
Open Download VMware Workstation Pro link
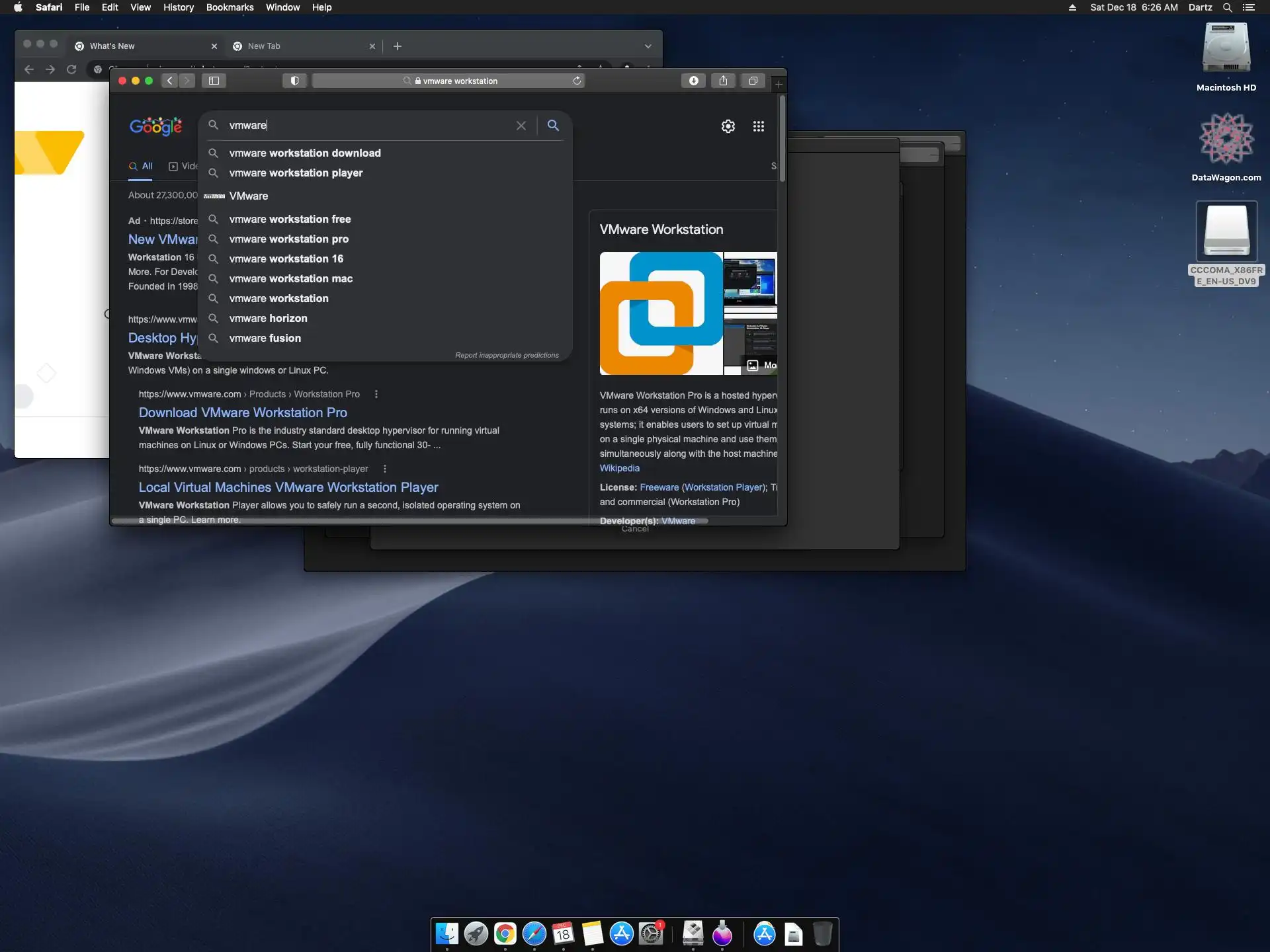coord(243,413)
